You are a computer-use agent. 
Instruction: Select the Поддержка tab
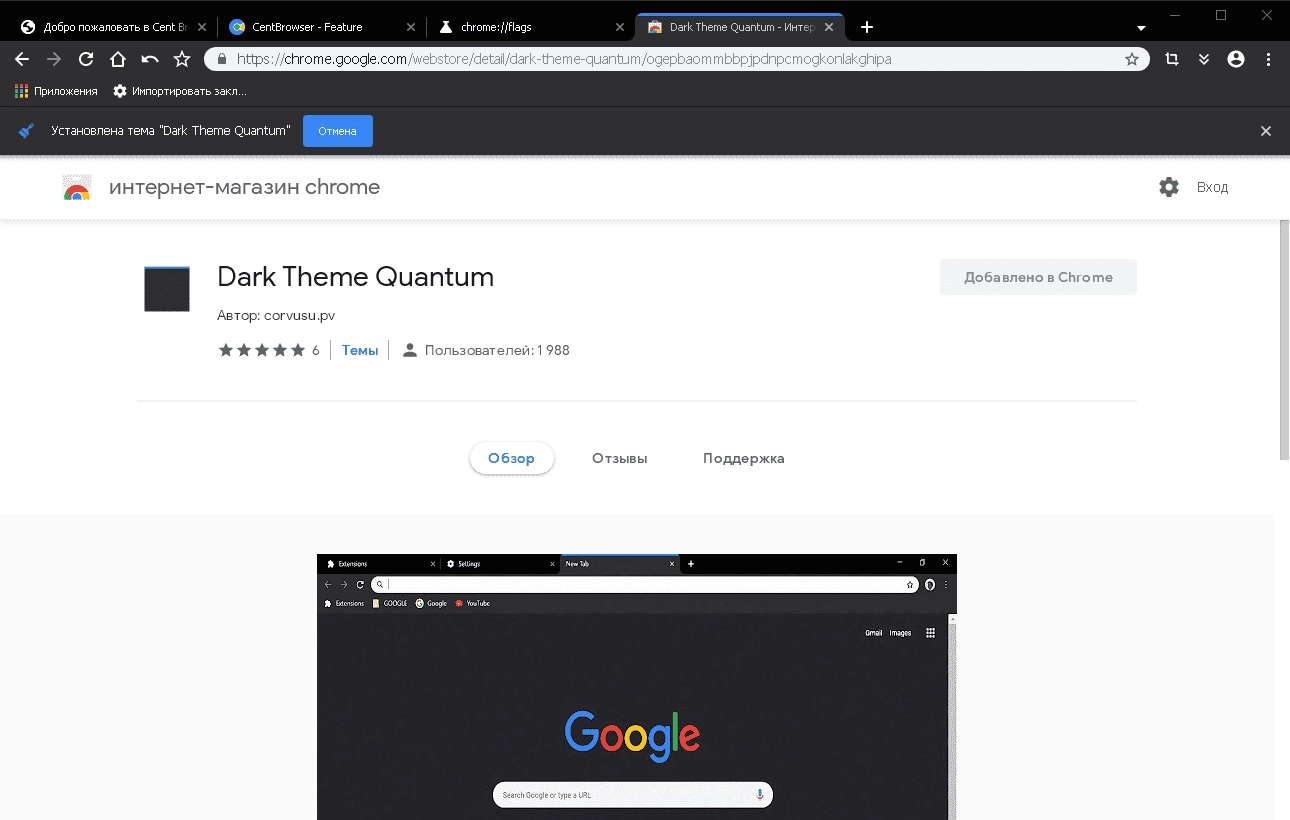point(744,458)
